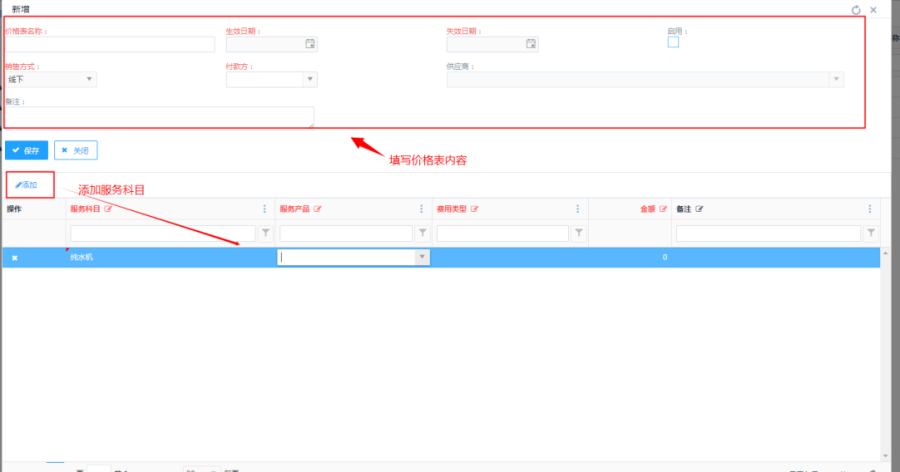Click the 备注 text area

tap(160, 117)
